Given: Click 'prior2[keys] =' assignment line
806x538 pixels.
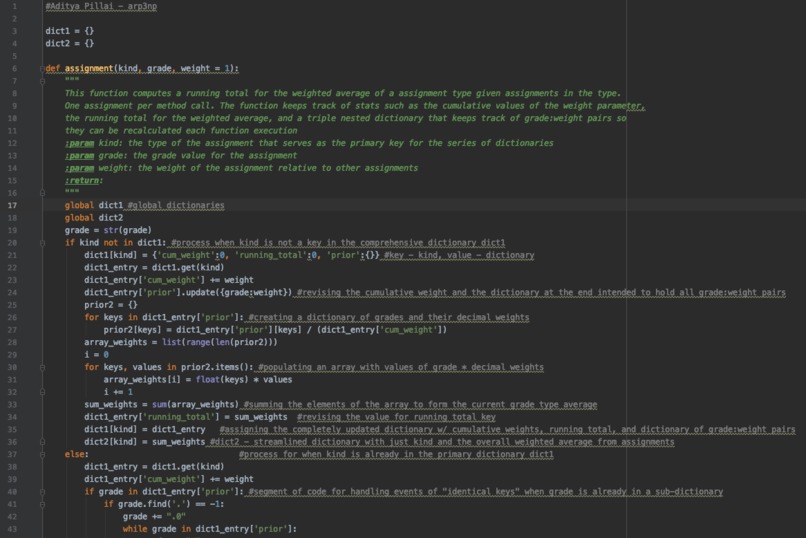Looking at the screenshot, I should coord(275,330).
